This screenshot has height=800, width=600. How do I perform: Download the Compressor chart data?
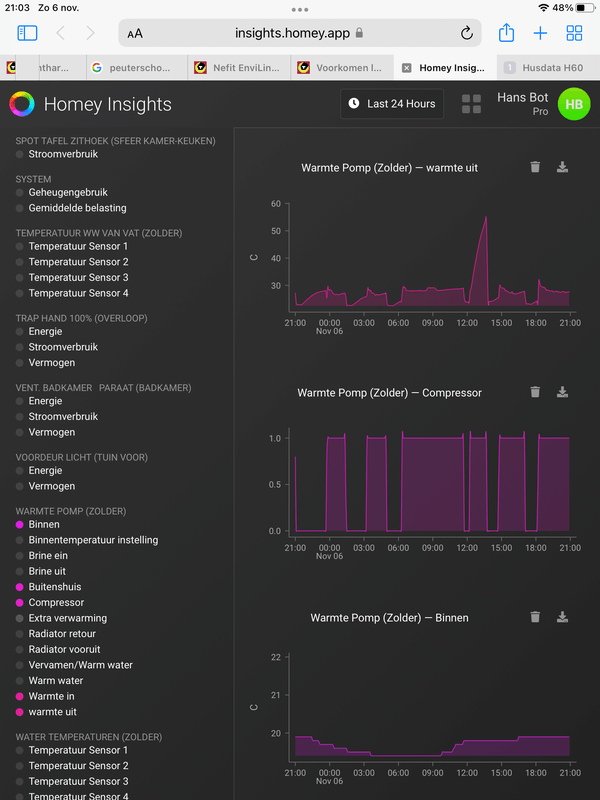click(x=562, y=393)
